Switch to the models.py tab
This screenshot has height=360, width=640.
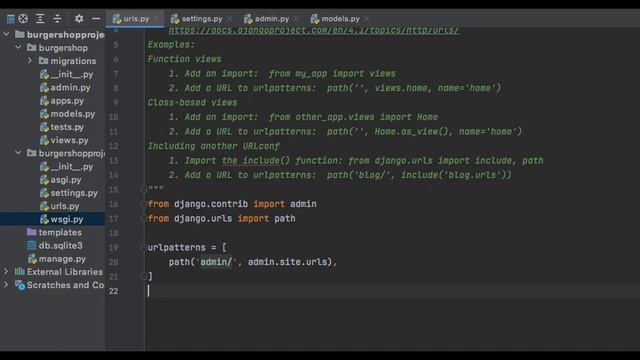pyautogui.click(x=340, y=19)
